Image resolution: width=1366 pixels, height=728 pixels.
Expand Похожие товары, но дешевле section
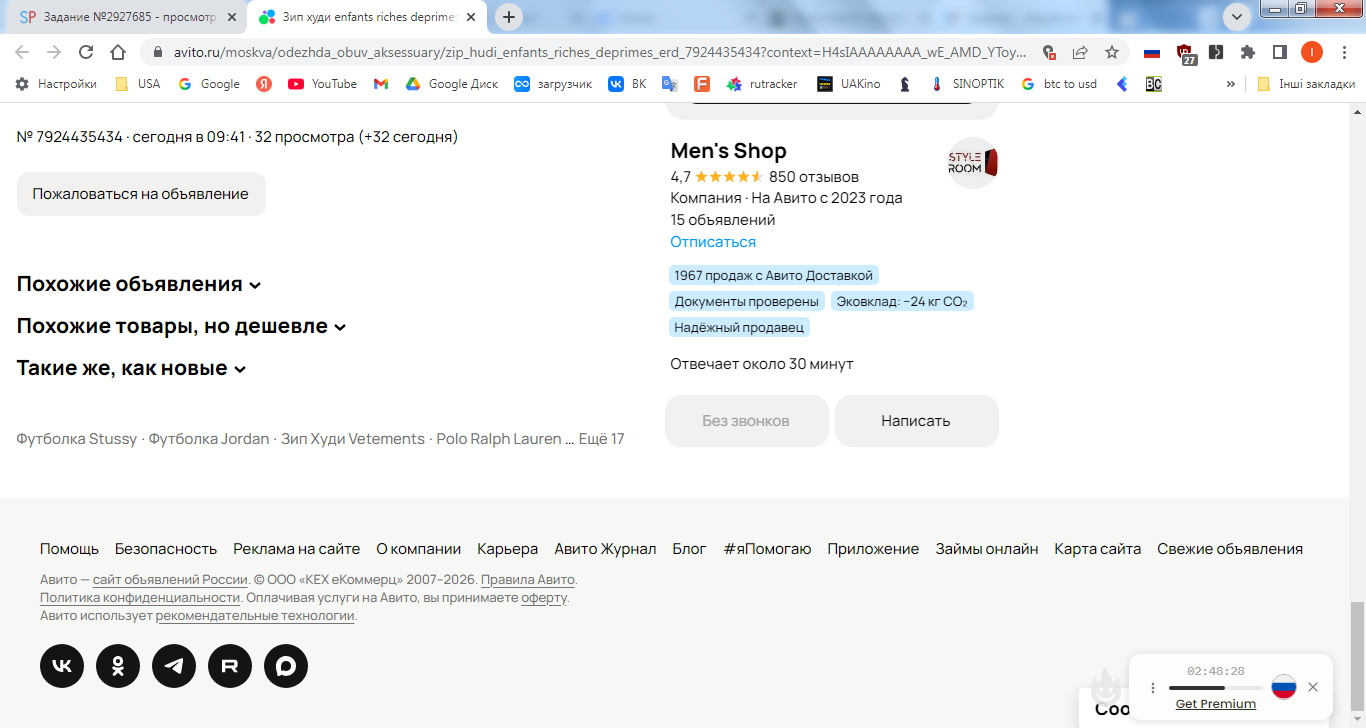[x=181, y=326]
